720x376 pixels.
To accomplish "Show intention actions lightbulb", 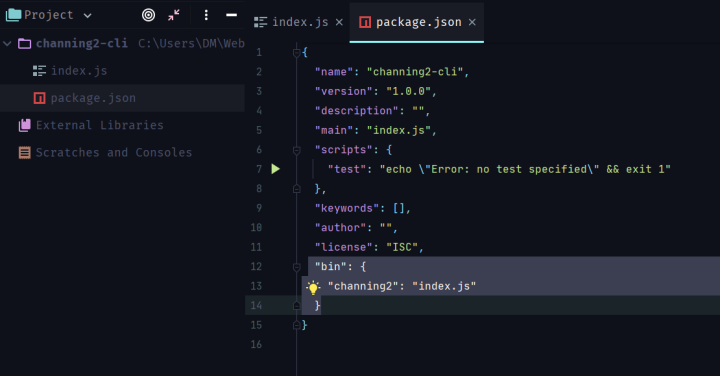I will (313, 287).
